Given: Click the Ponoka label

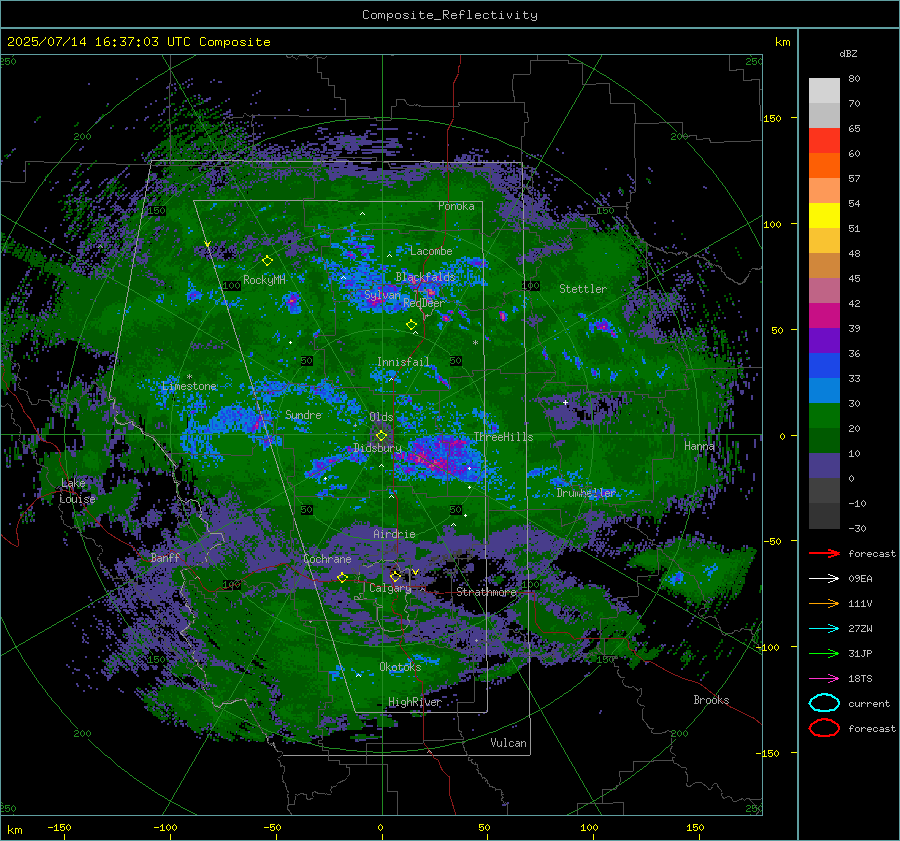Looking at the screenshot, I should [456, 206].
